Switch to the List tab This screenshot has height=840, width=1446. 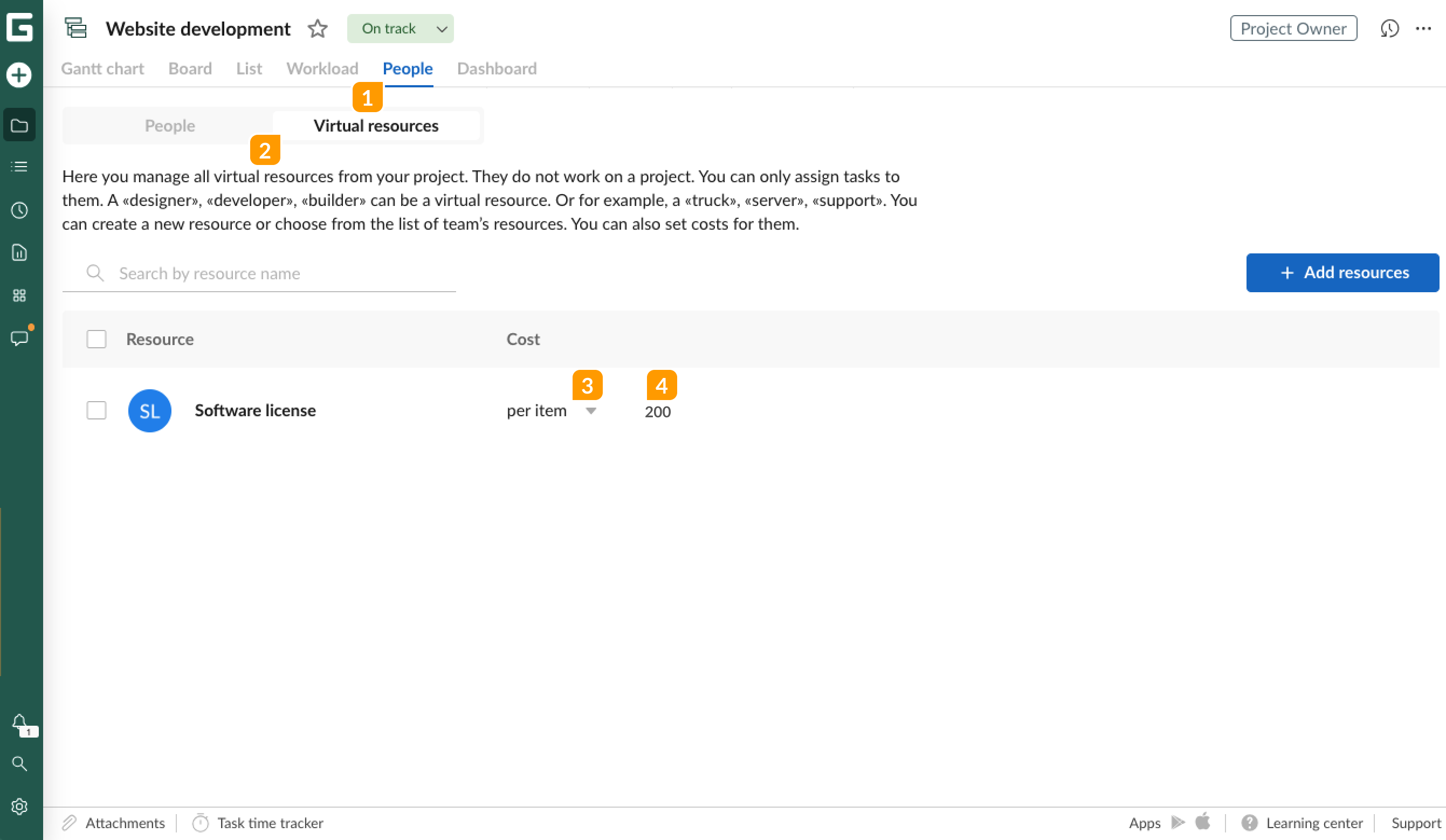click(x=249, y=68)
